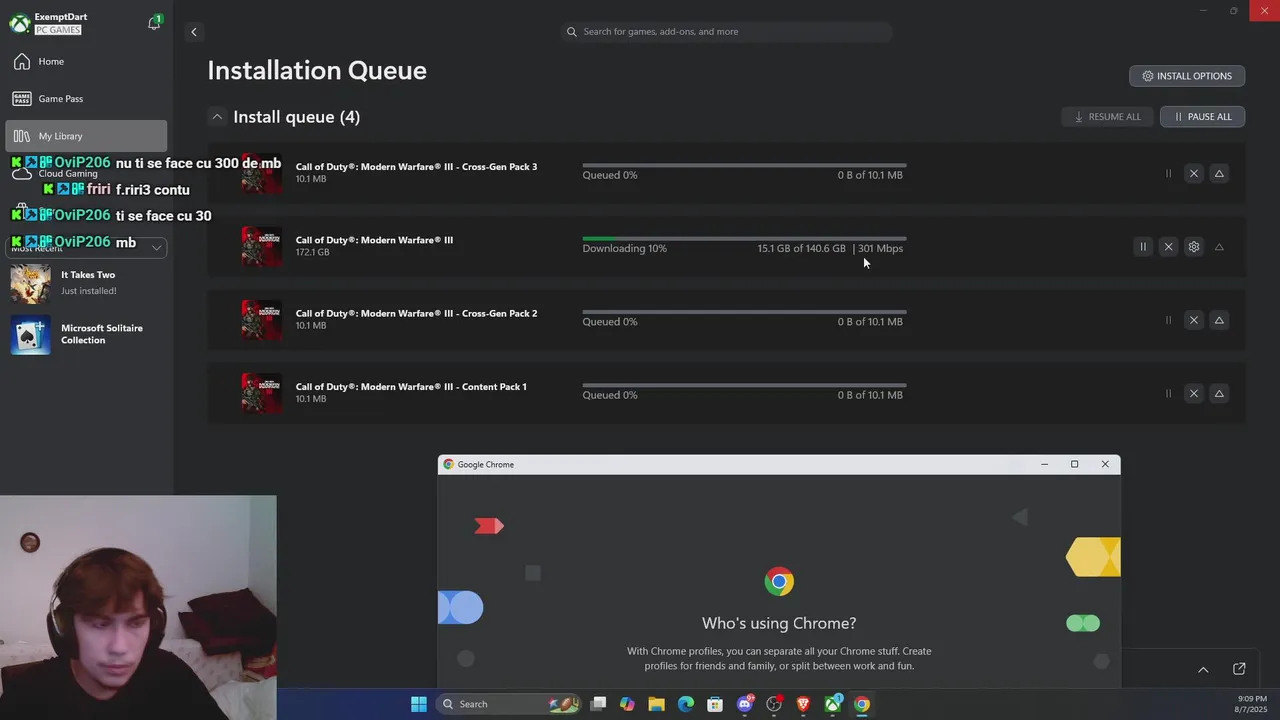Maximize the Google Chrome window
Viewport: 1280px width, 720px height.
pos(1075,464)
